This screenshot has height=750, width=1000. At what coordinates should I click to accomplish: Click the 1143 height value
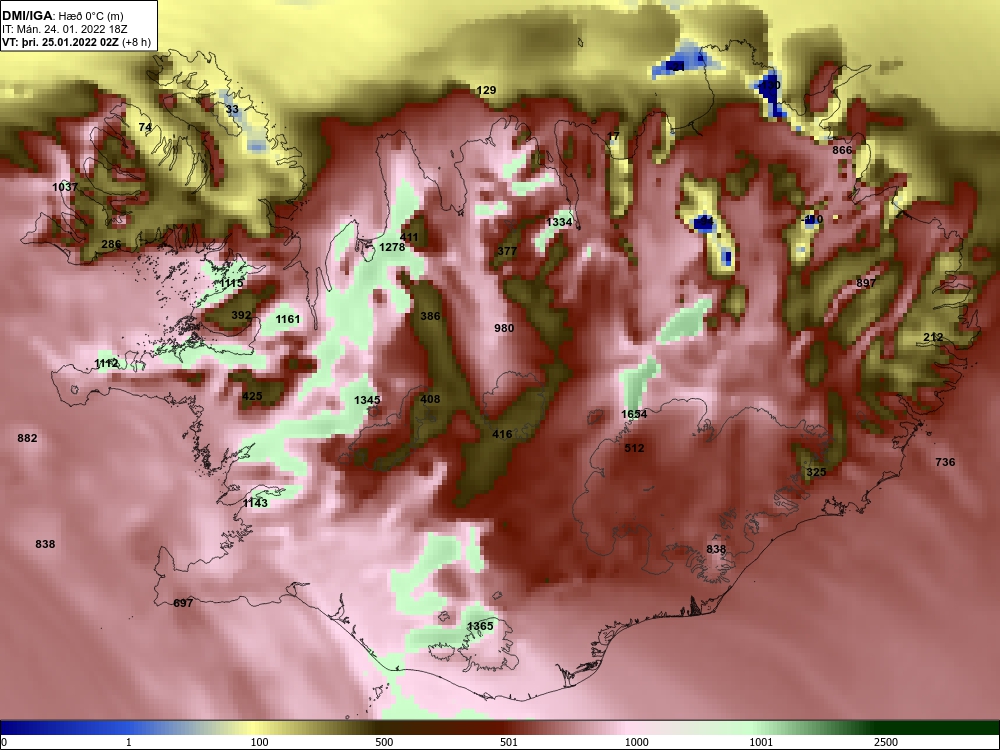(256, 503)
